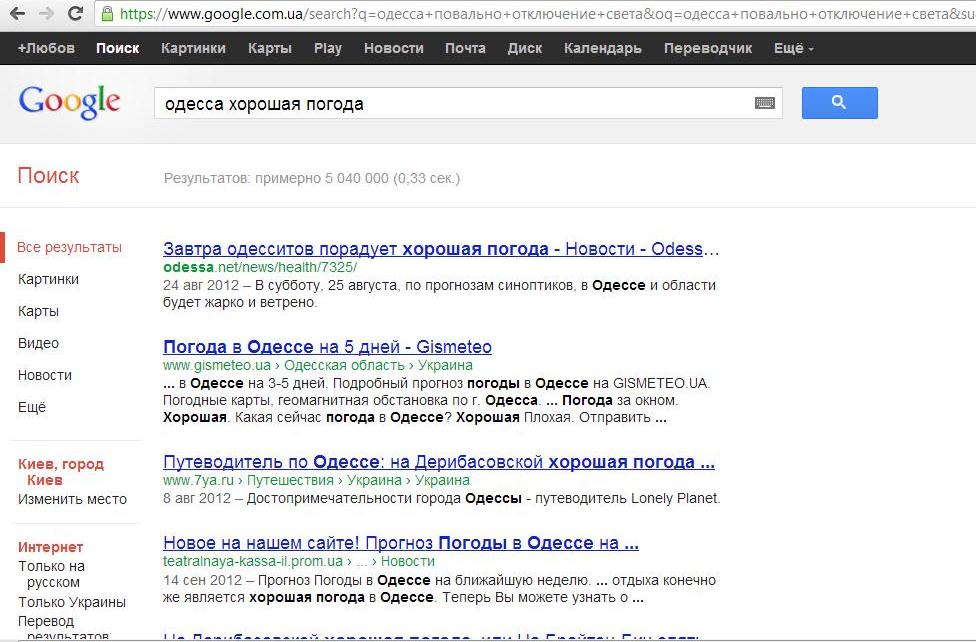Open Переводчик in the top navigation bar
This screenshot has width=976, height=642.
pos(707,48)
